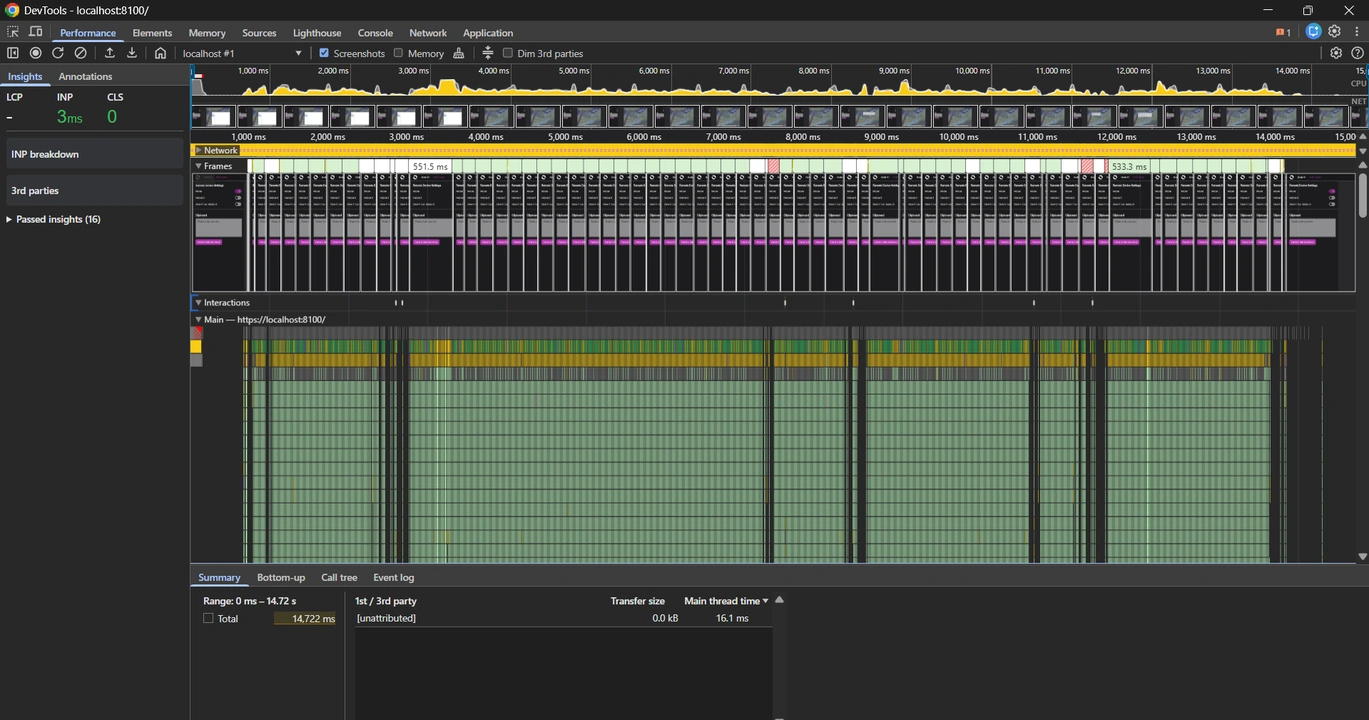The height and width of the screenshot is (720, 1369).
Task: Collapse the Main thread track
Action: tap(198, 319)
